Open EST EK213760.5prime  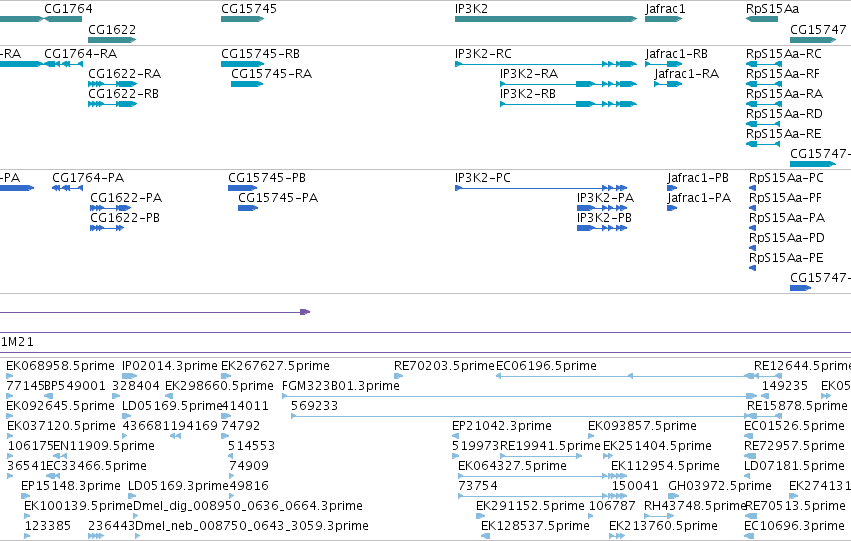coord(663,526)
